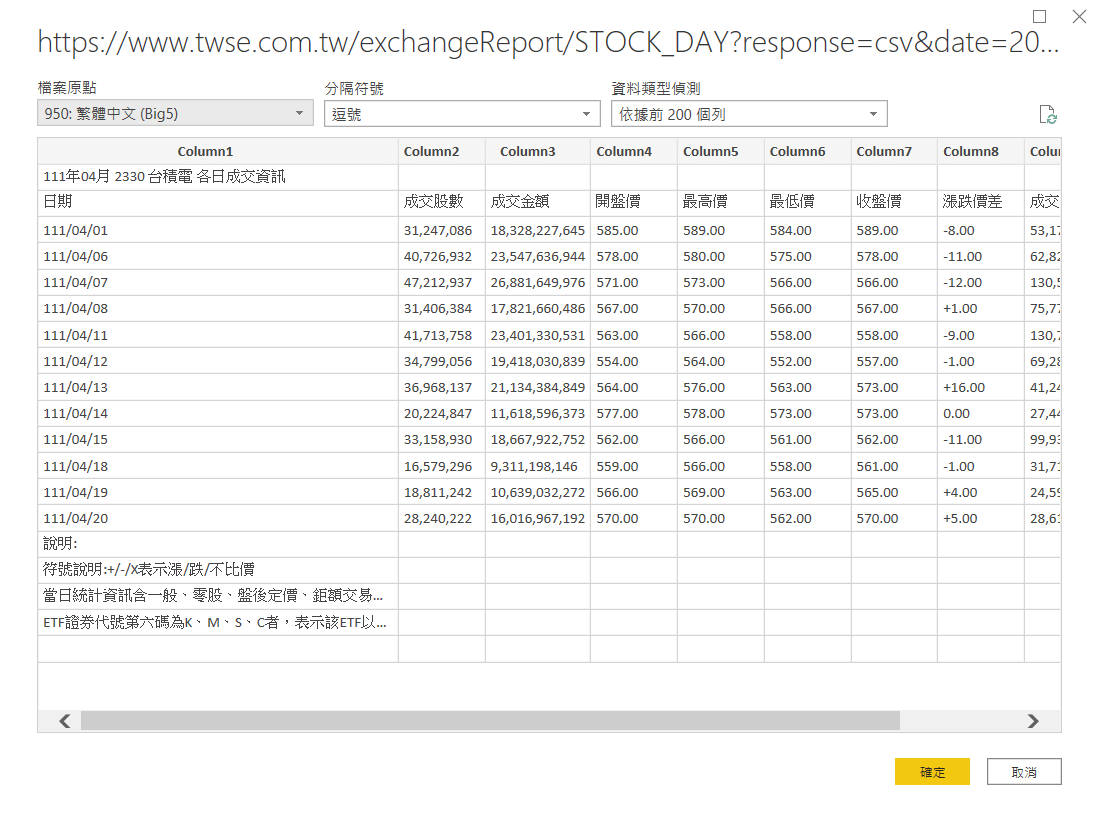Select the 111/04/20 row date cell
The height and width of the screenshot is (823, 1099).
[76, 519]
